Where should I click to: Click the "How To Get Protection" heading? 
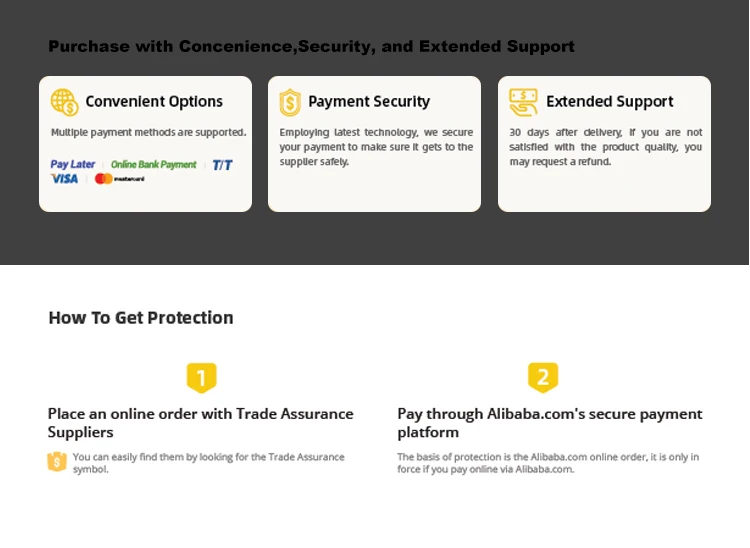tap(141, 318)
